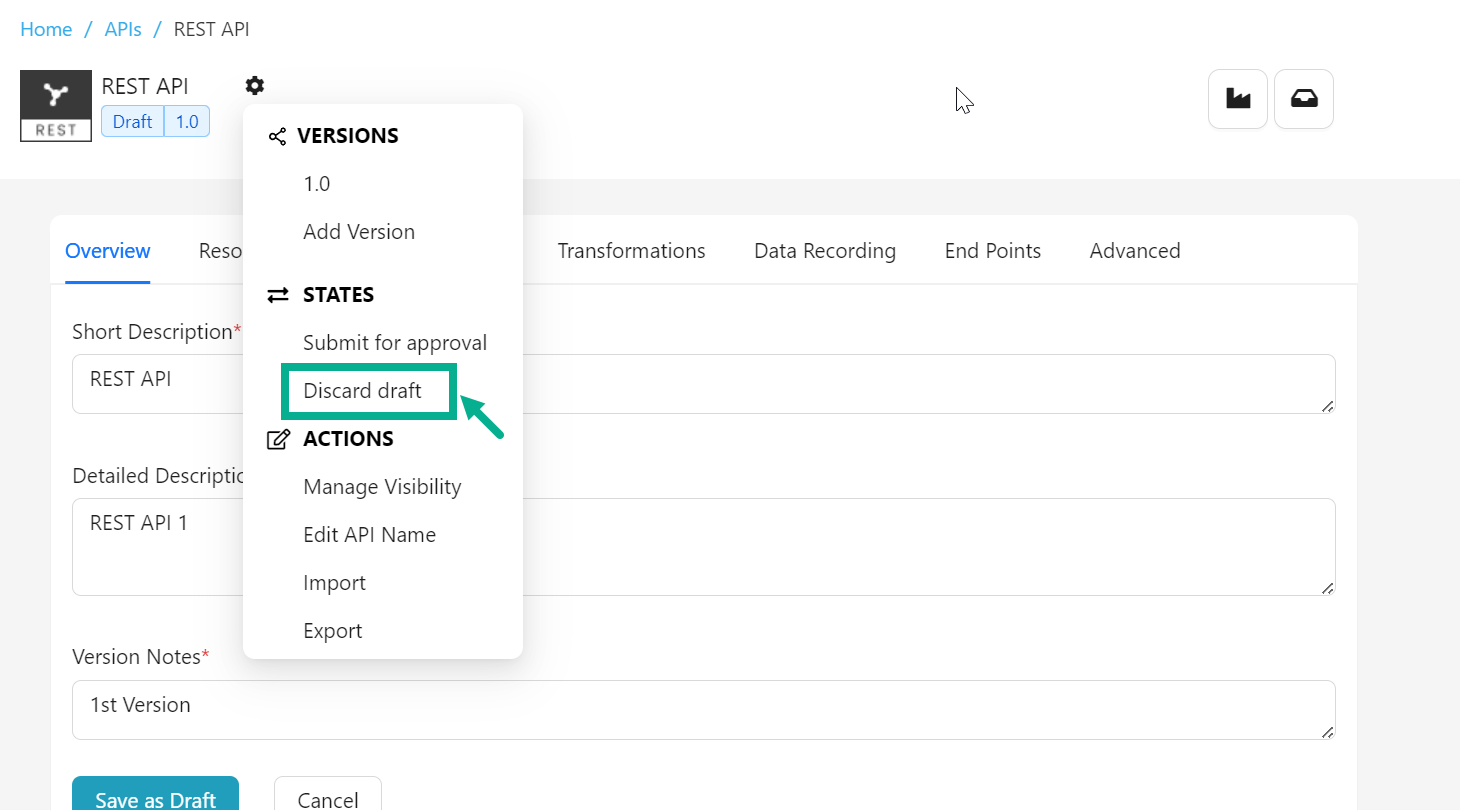Image resolution: width=1460 pixels, height=810 pixels.
Task: Click Export in the Actions menu
Action: pyautogui.click(x=333, y=631)
